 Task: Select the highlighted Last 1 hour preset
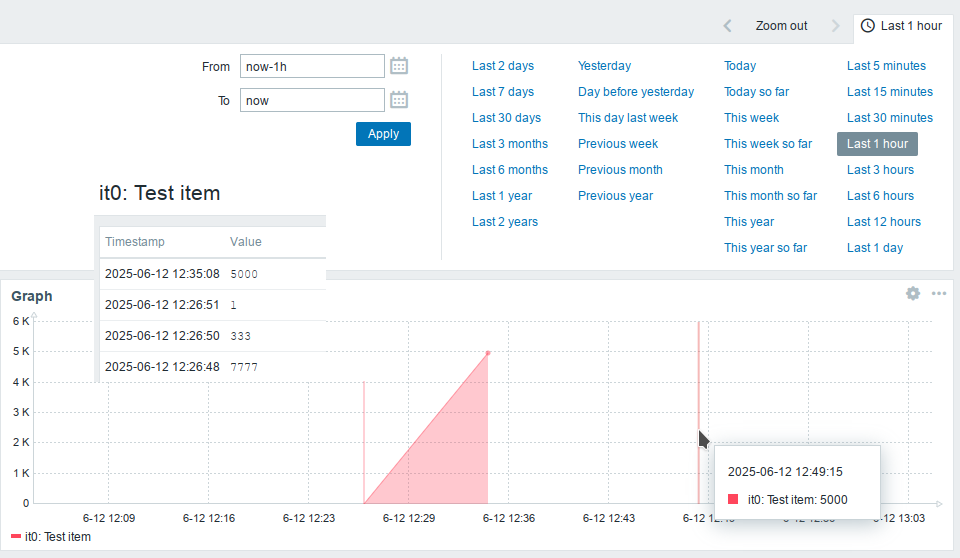click(877, 144)
